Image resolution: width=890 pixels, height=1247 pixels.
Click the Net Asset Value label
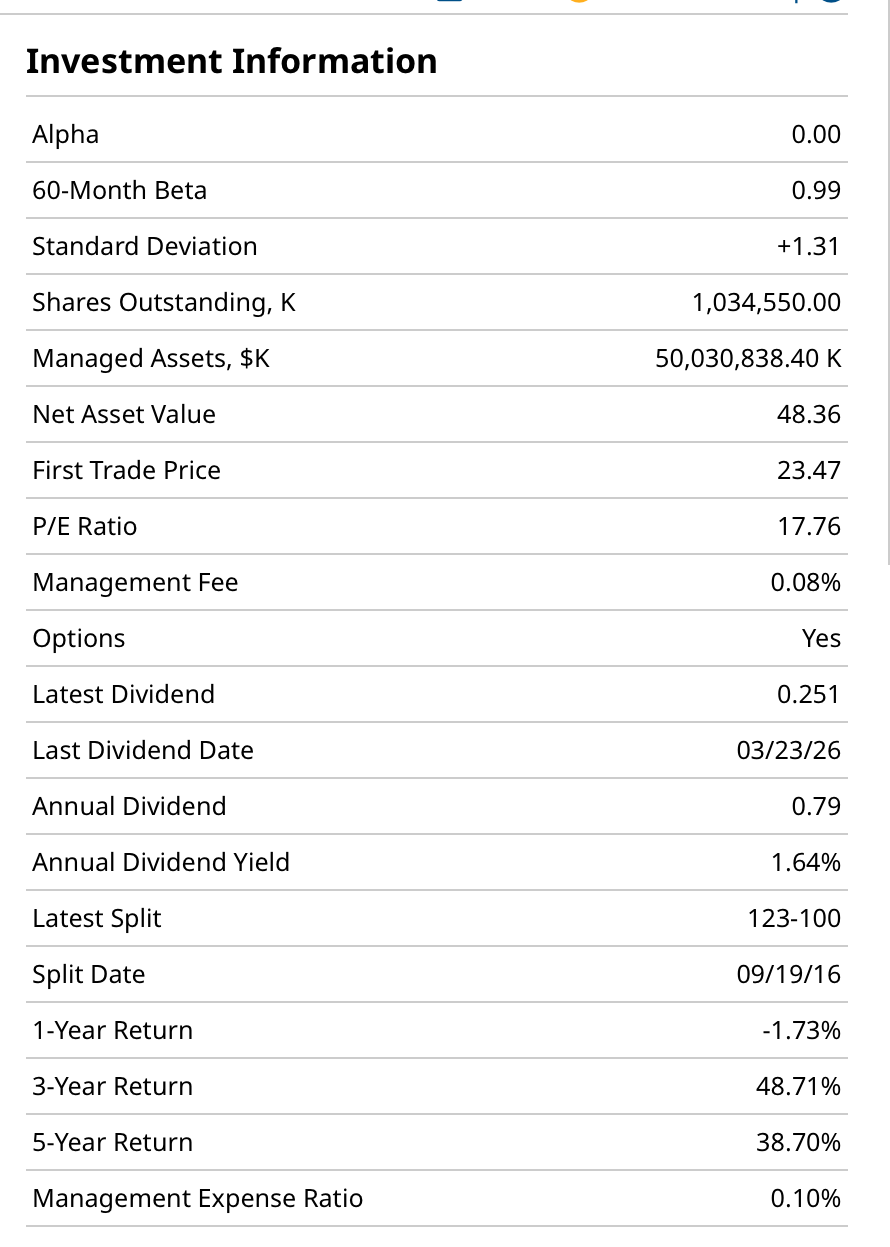tap(124, 414)
